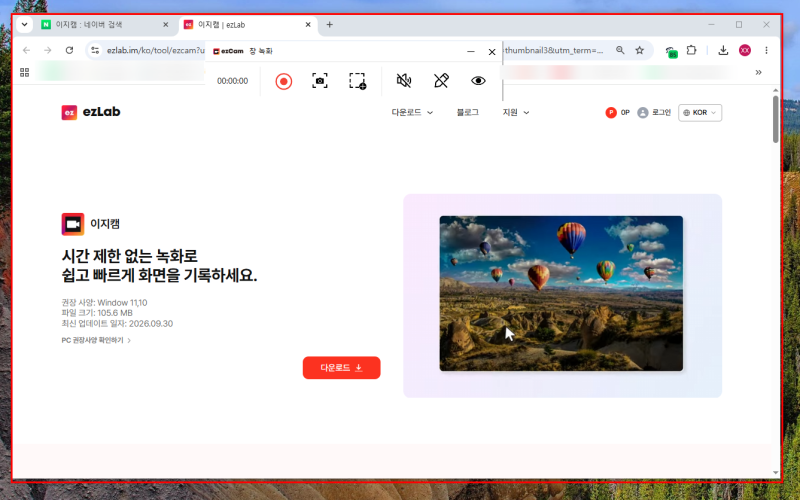Screen dimensions: 800x500
Task: Click the red P points icon
Action: (611, 113)
